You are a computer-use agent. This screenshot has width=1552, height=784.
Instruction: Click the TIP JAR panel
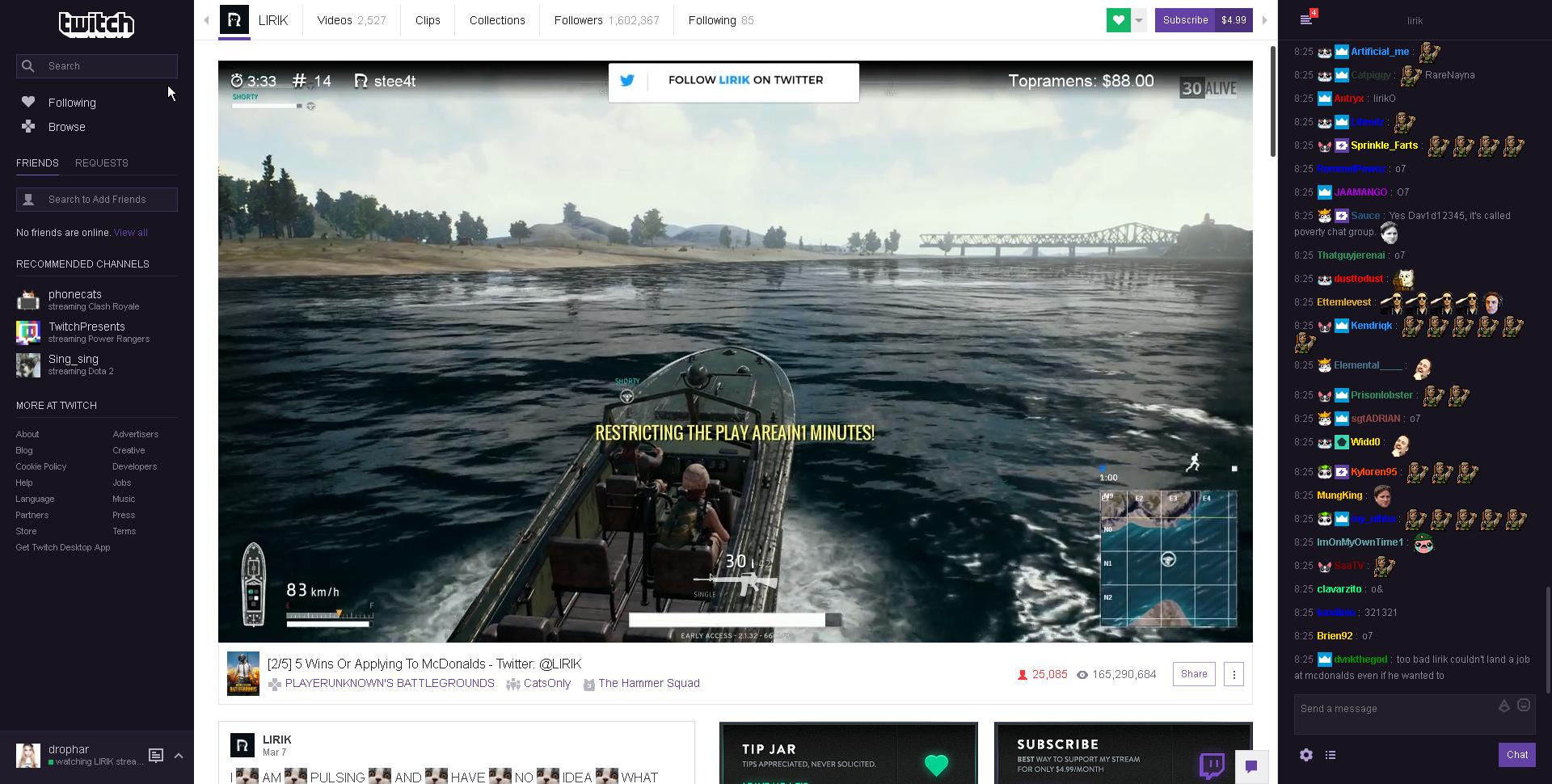pos(848,752)
